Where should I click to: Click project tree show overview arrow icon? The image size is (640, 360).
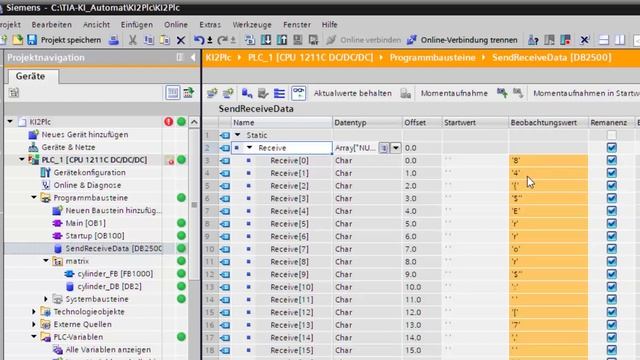coord(189,93)
